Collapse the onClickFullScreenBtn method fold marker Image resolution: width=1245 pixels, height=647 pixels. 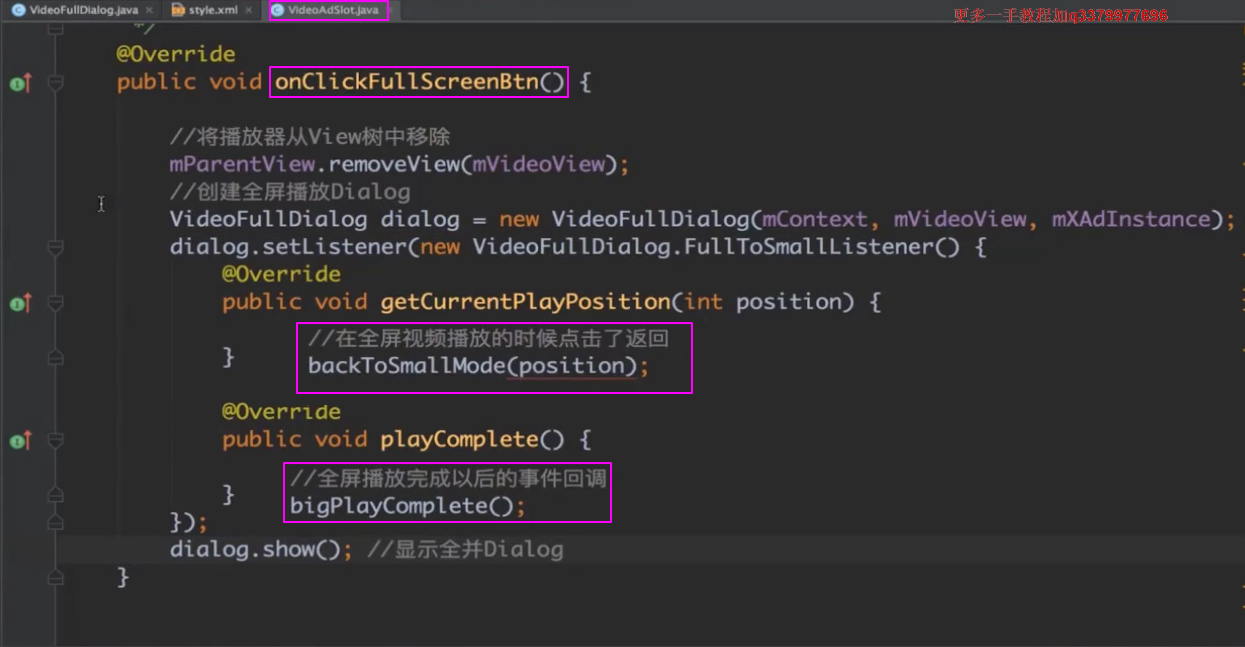[55, 83]
